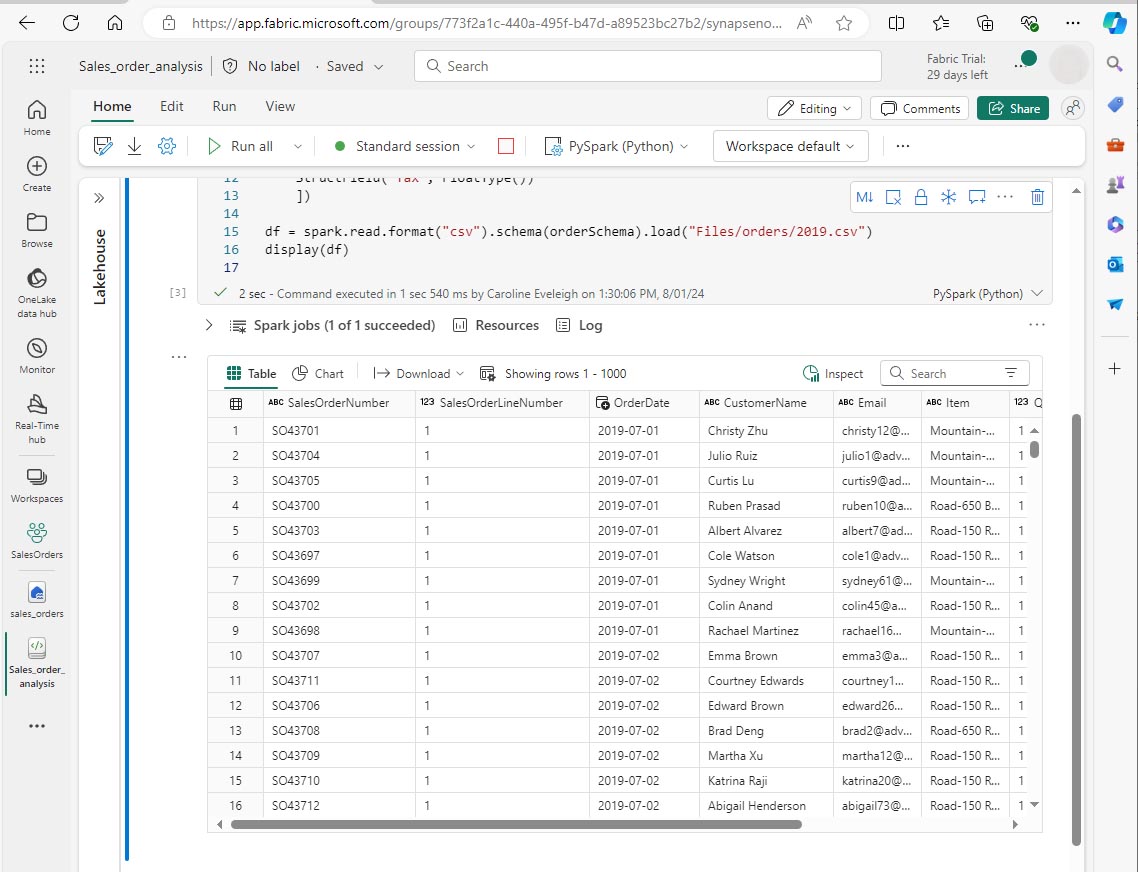This screenshot has width=1138, height=872.
Task: Switch to the Edit ribbon tab
Action: click(171, 106)
